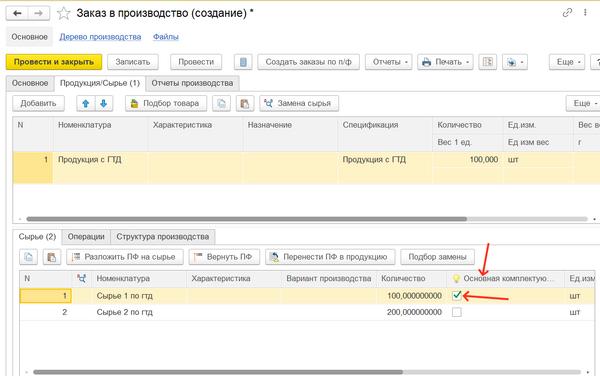Open the Еще menu of the product table
Screen dimensions: 600x376
pos(584,103)
